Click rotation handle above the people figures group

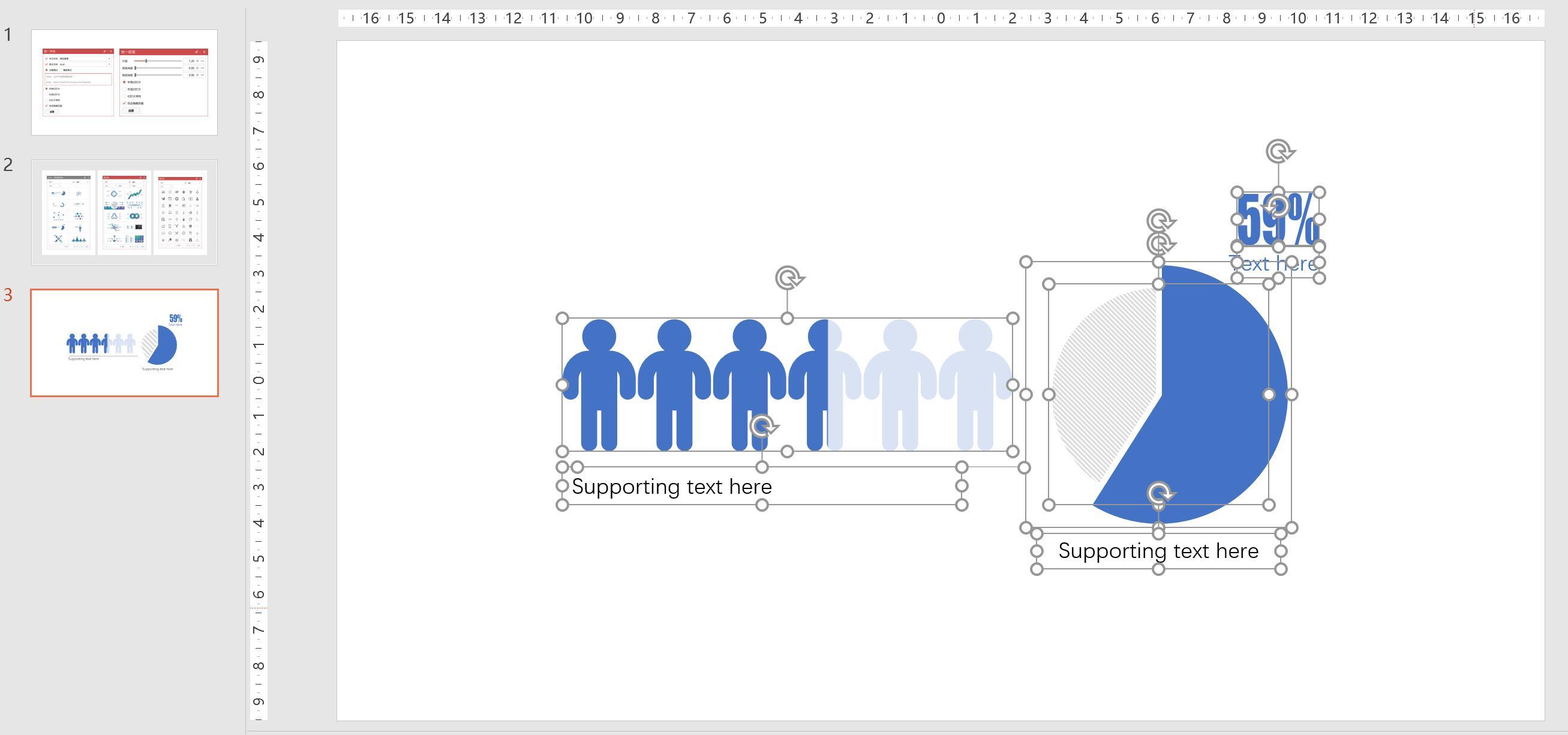click(x=788, y=278)
